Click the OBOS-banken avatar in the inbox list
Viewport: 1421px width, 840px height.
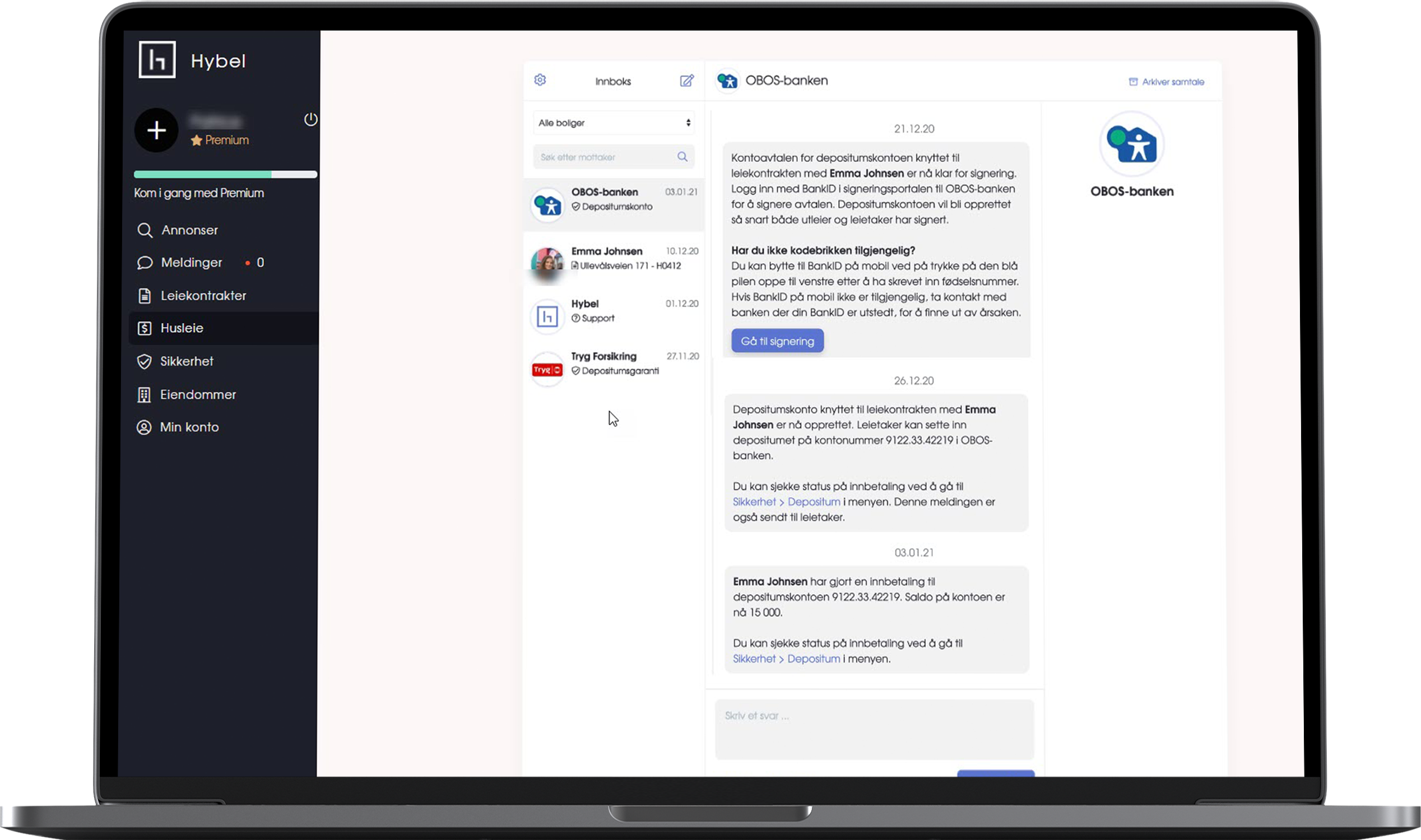pos(547,205)
